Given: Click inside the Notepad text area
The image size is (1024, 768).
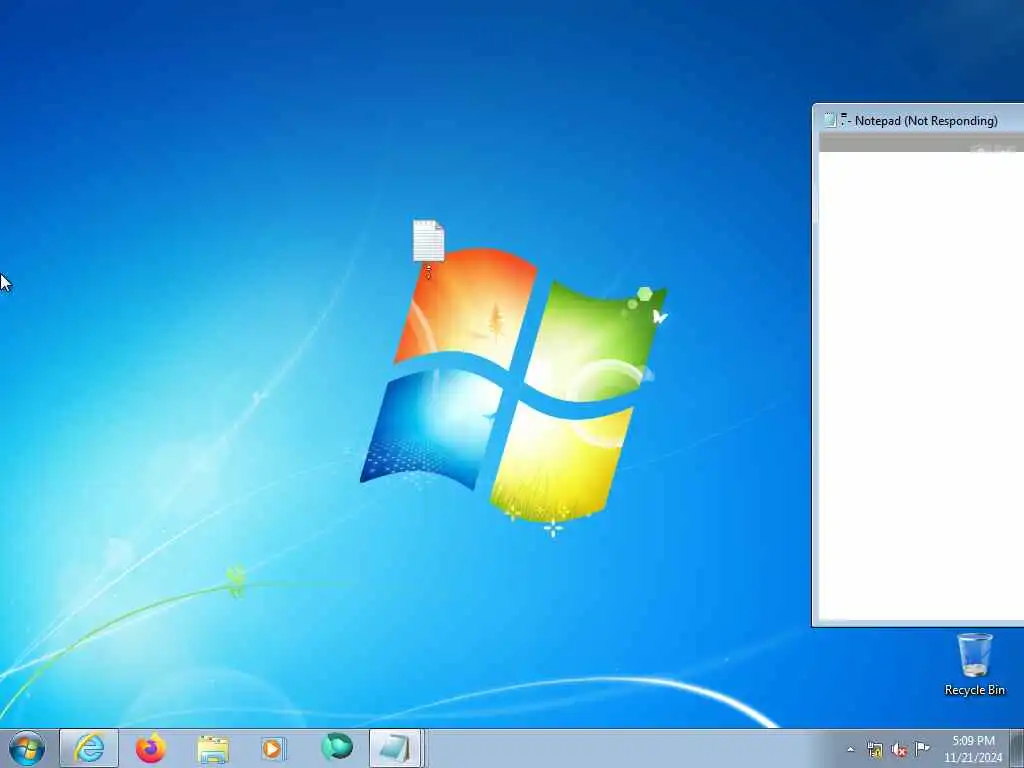Looking at the screenshot, I should pyautogui.click(x=921, y=385).
